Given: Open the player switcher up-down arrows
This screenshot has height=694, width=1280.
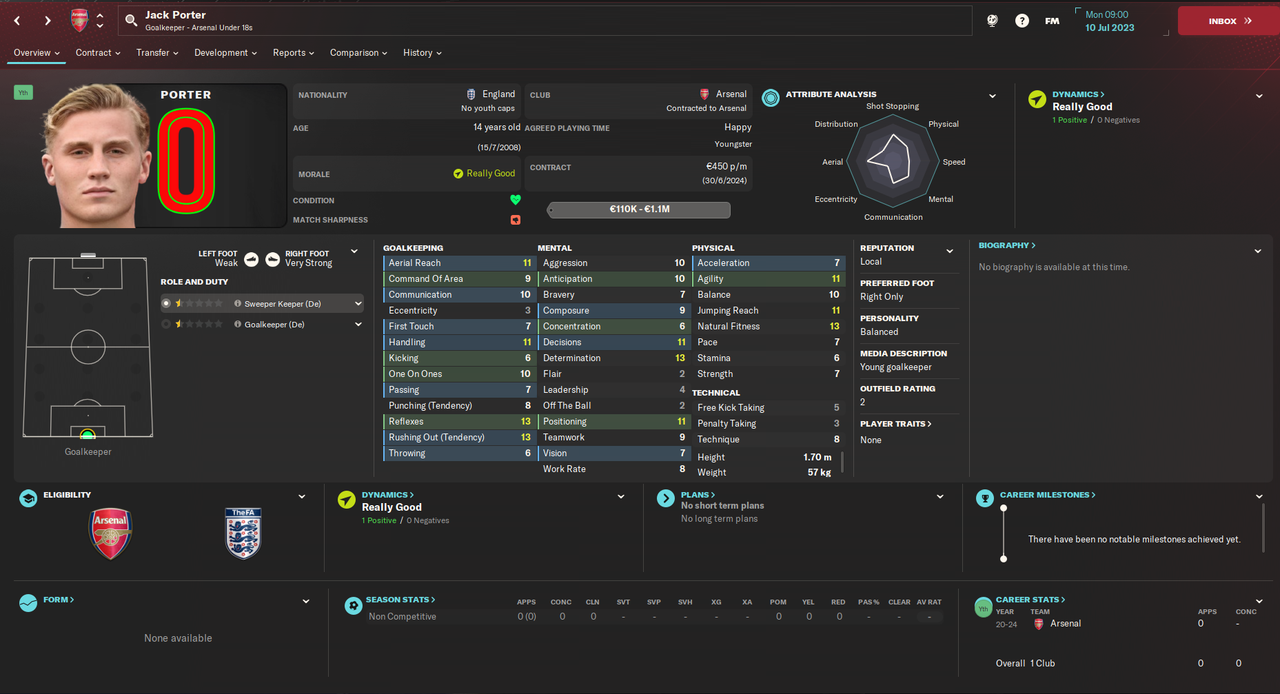Looking at the screenshot, I should click(100, 20).
